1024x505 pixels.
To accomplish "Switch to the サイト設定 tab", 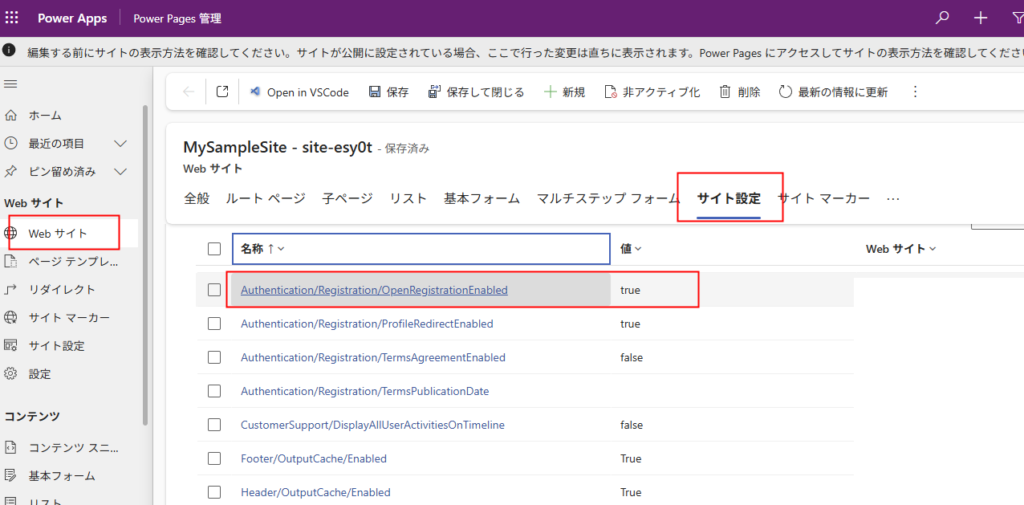I will click(x=728, y=198).
